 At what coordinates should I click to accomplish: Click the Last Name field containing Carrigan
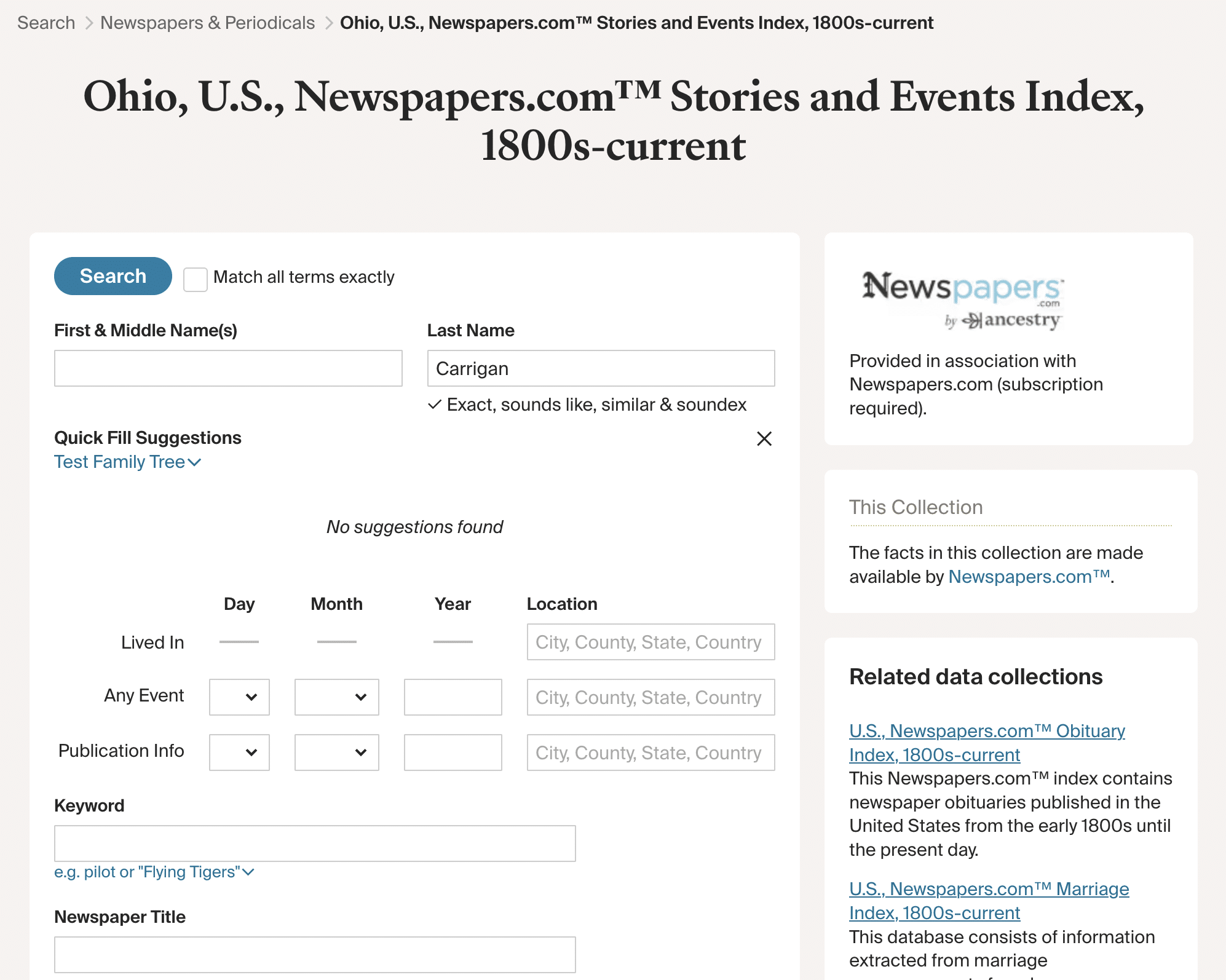[x=601, y=368]
